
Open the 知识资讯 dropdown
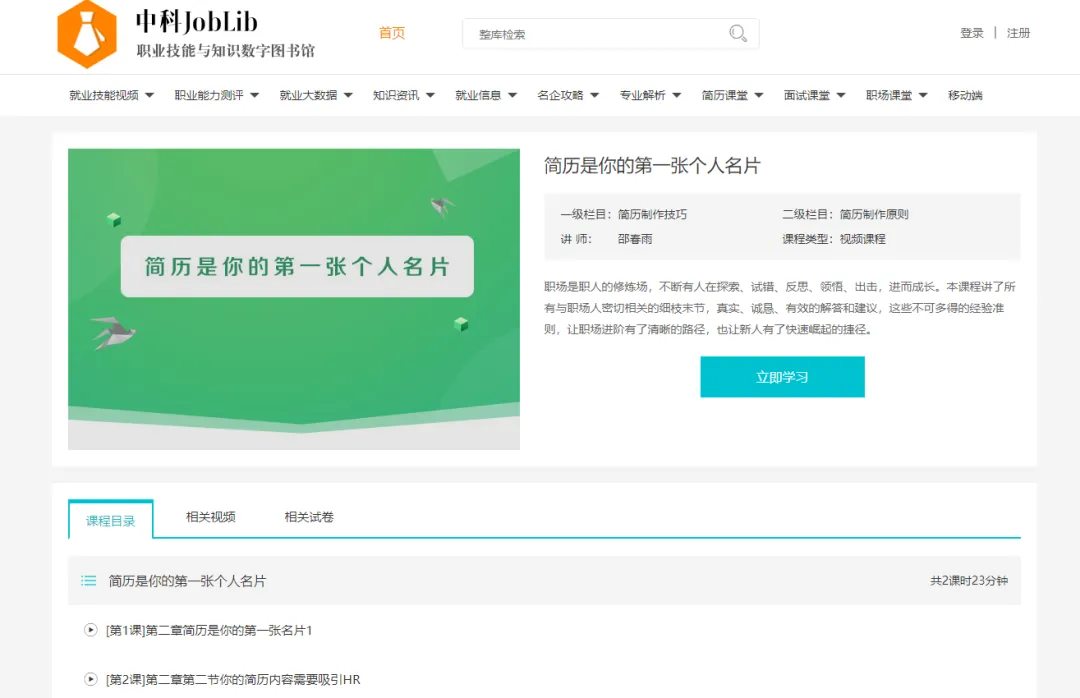coord(403,96)
